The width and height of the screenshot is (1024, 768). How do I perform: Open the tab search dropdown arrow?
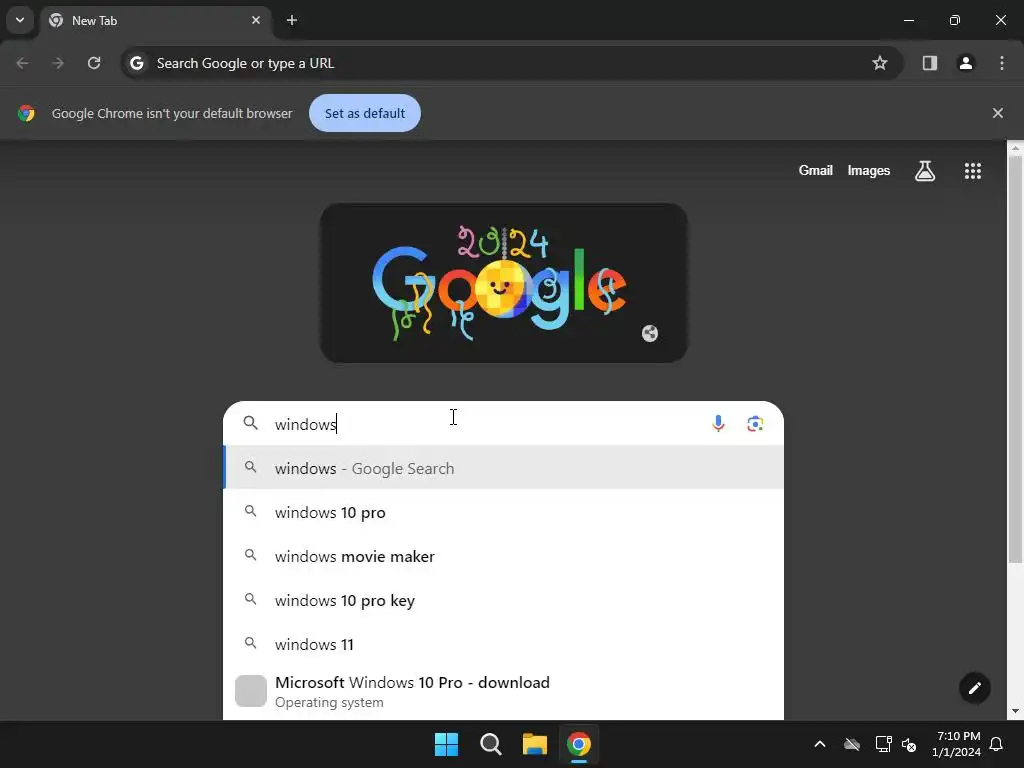coord(20,20)
